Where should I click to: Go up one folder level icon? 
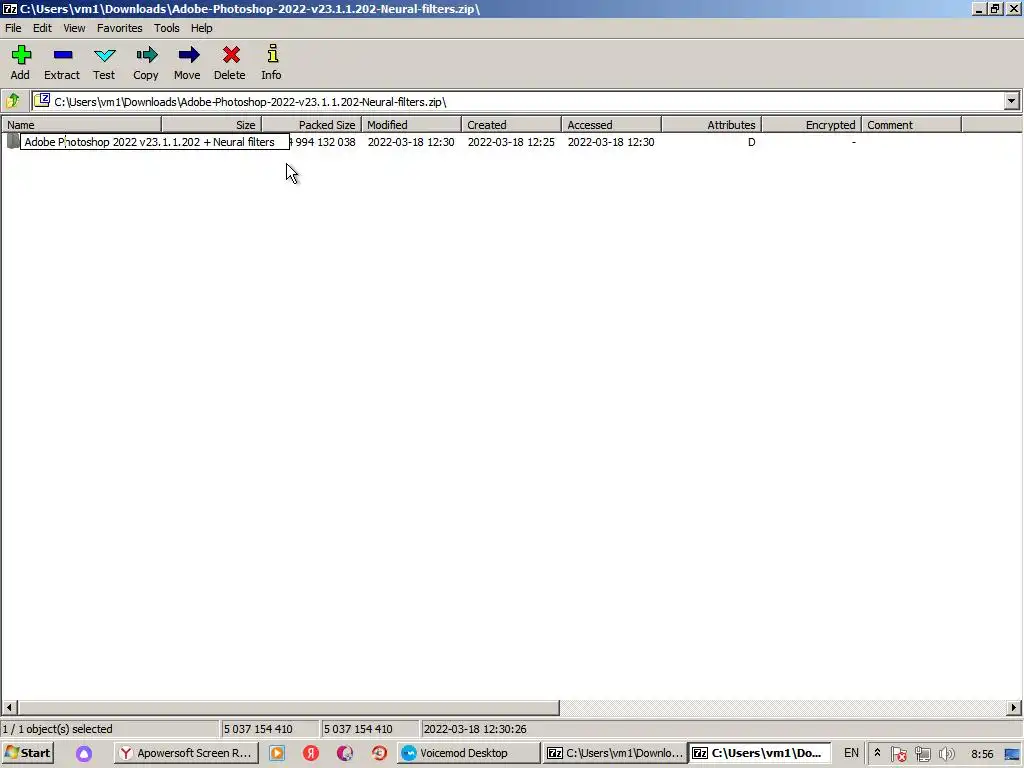coord(13,101)
